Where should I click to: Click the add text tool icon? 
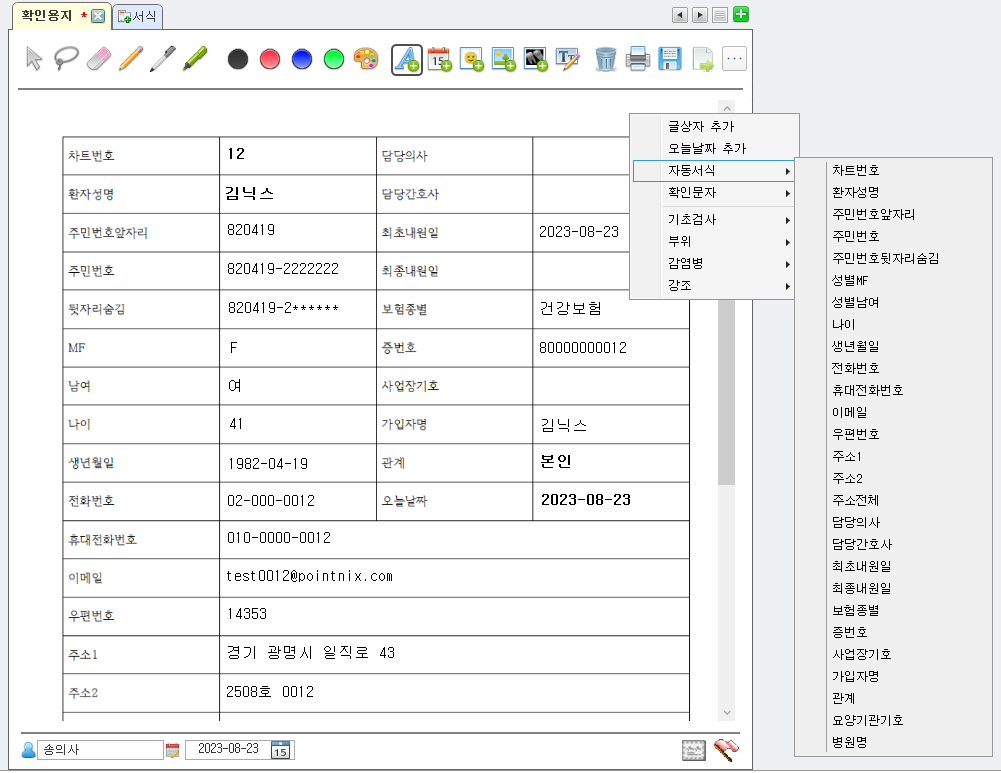(406, 59)
